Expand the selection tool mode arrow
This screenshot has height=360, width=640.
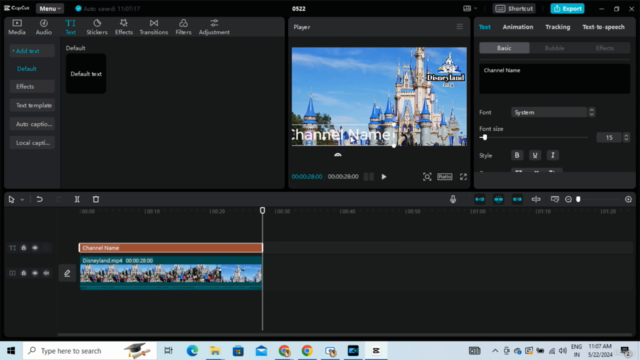[22, 200]
